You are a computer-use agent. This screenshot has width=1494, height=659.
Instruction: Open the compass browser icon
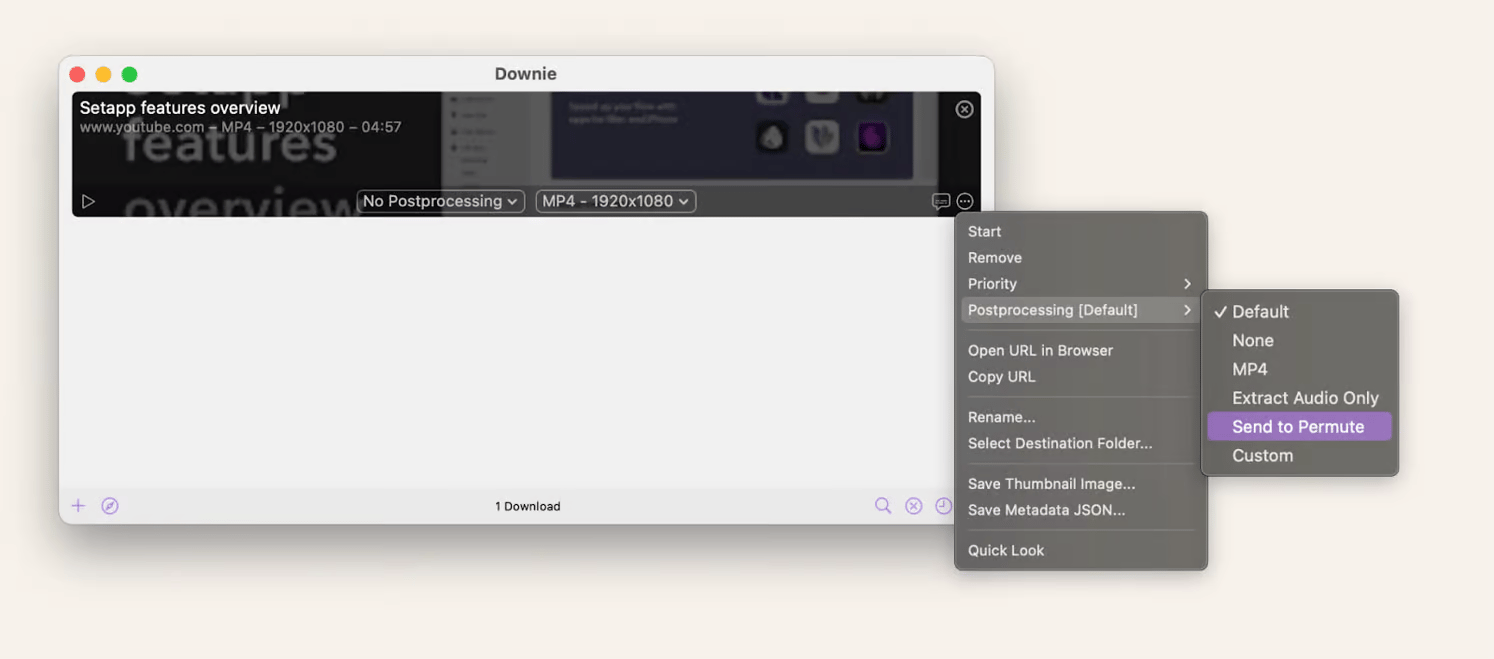tap(110, 506)
